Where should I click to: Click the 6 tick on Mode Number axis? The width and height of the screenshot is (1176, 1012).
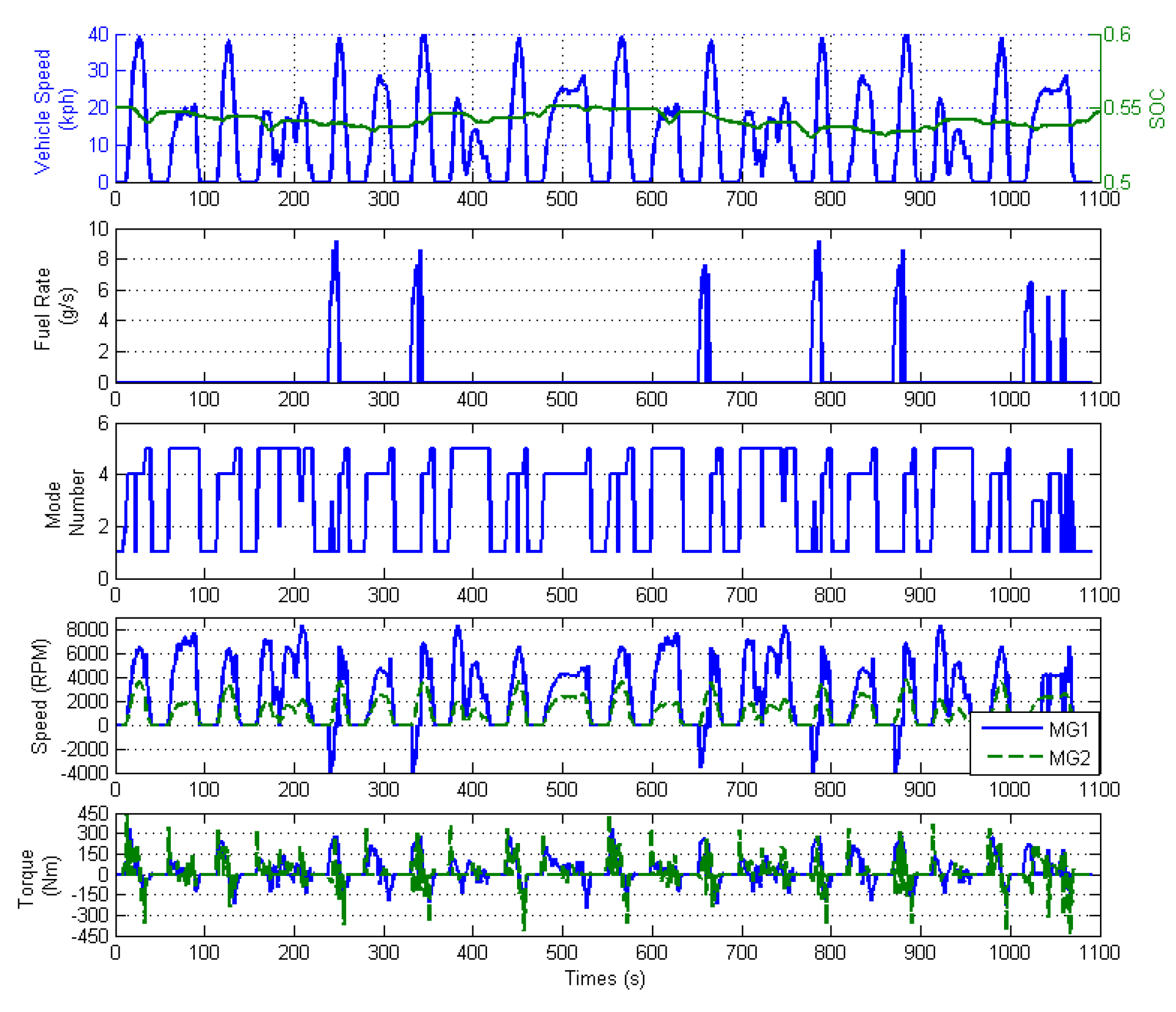click(103, 423)
